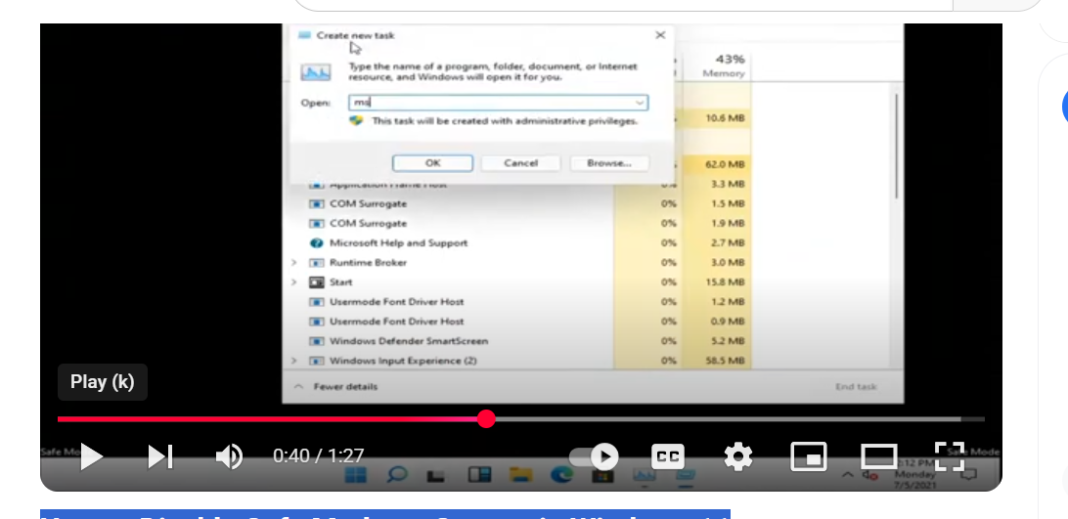The height and width of the screenshot is (519, 1068).
Task: Expand the Start process row
Action: point(294,282)
